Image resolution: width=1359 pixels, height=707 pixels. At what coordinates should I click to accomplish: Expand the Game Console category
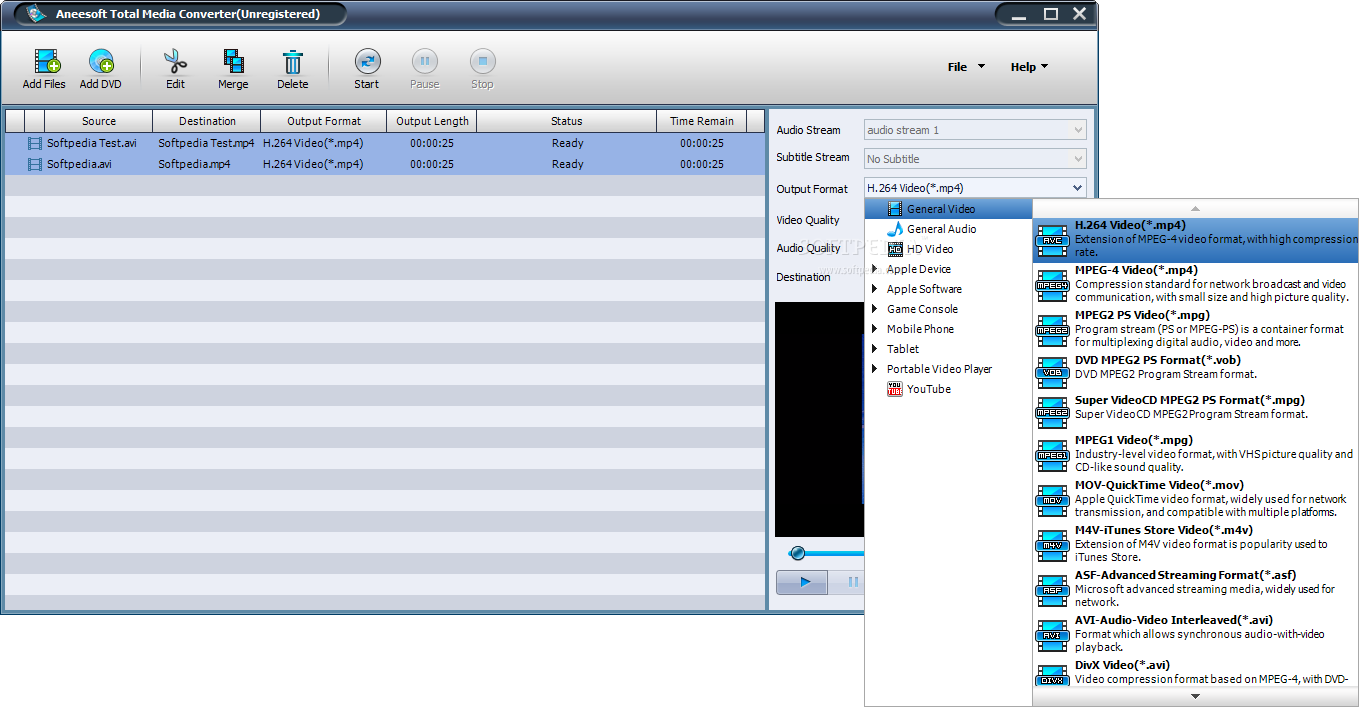[x=875, y=309]
